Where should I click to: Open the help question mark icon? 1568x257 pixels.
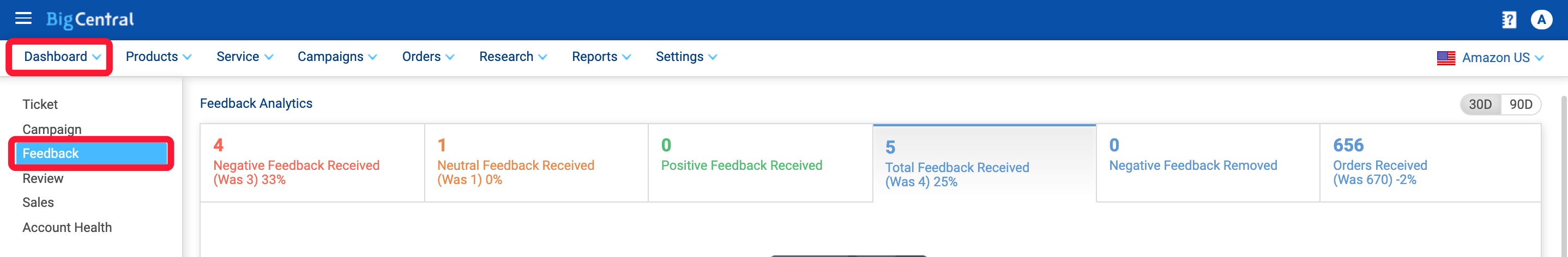pos(1509,20)
